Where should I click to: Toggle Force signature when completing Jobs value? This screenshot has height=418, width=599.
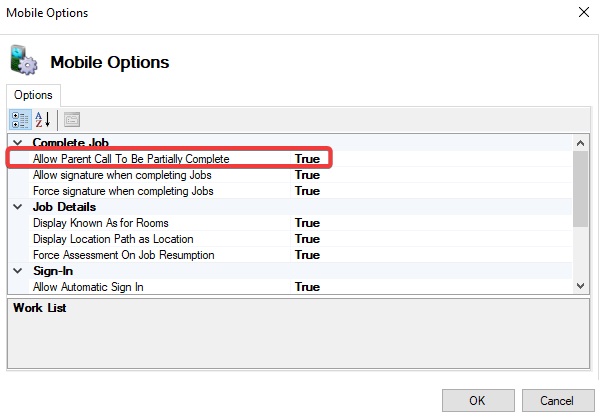[x=431, y=191]
